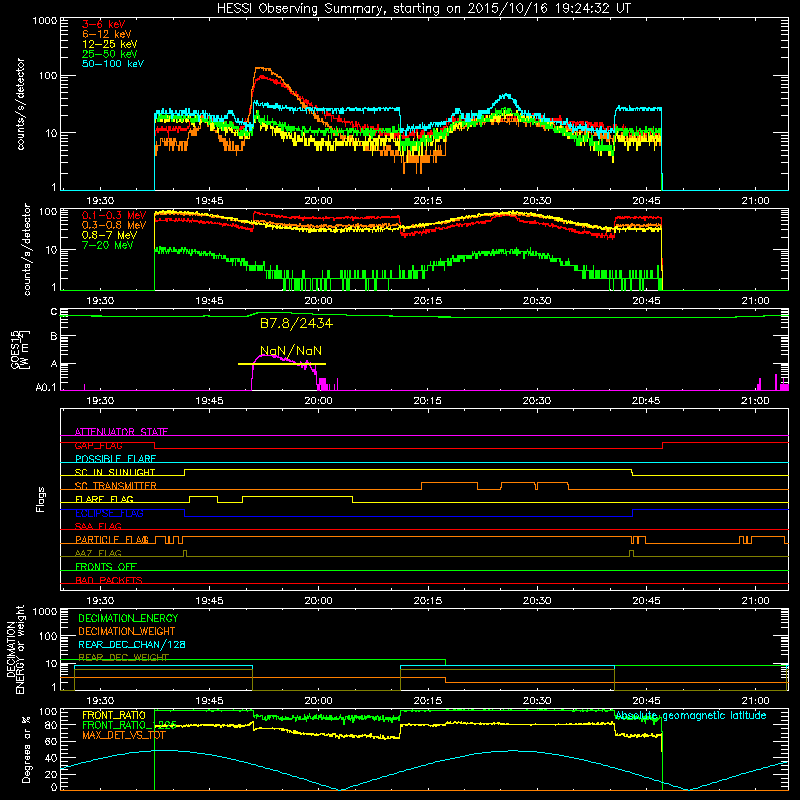The image size is (800, 800).
Task: Click the 50-100 keV legend label
Action: tap(113, 63)
